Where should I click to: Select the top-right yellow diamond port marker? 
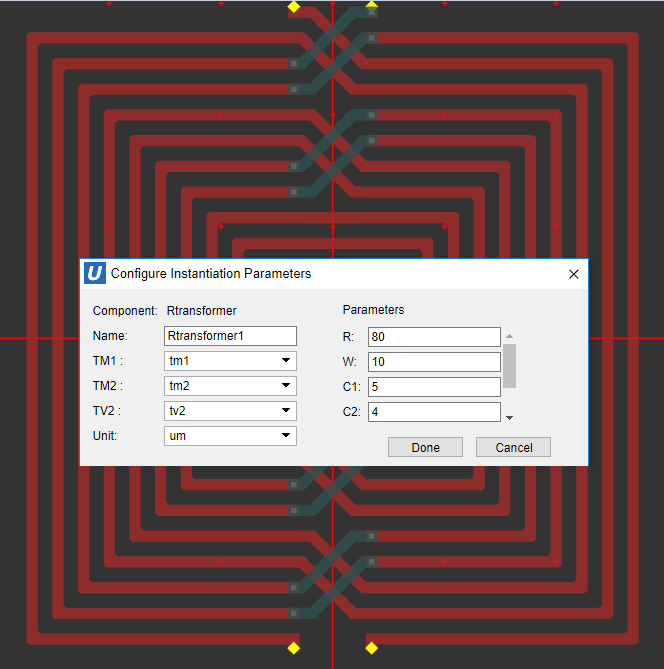(x=371, y=6)
